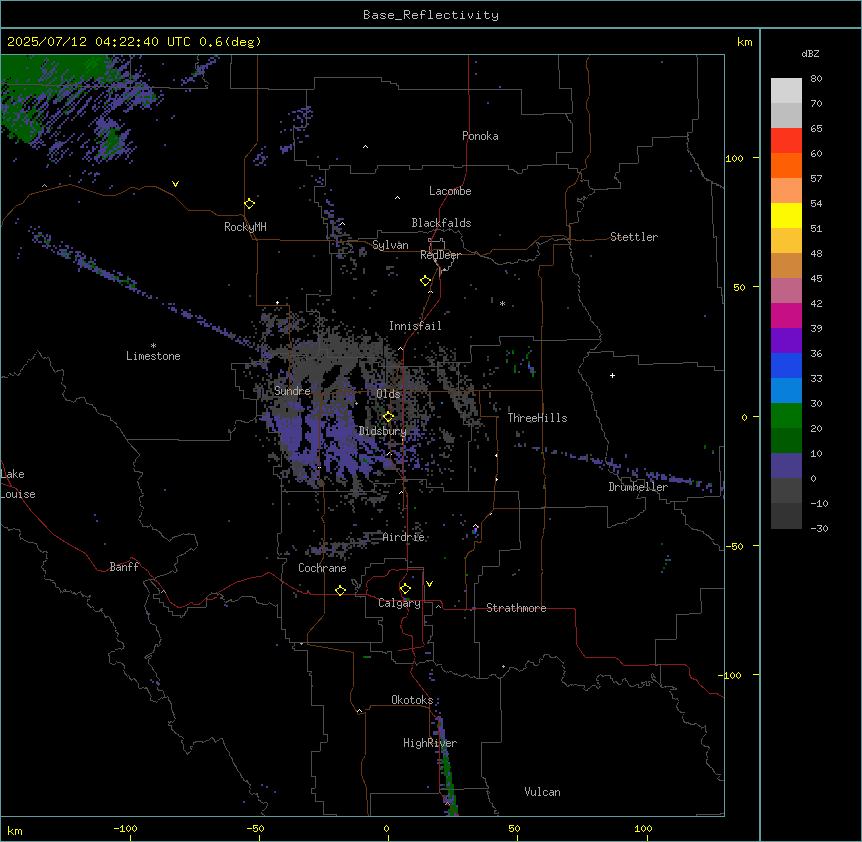The image size is (862, 842).
Task: Click the dark gray -30 to -10 swatch
Action: (786, 516)
